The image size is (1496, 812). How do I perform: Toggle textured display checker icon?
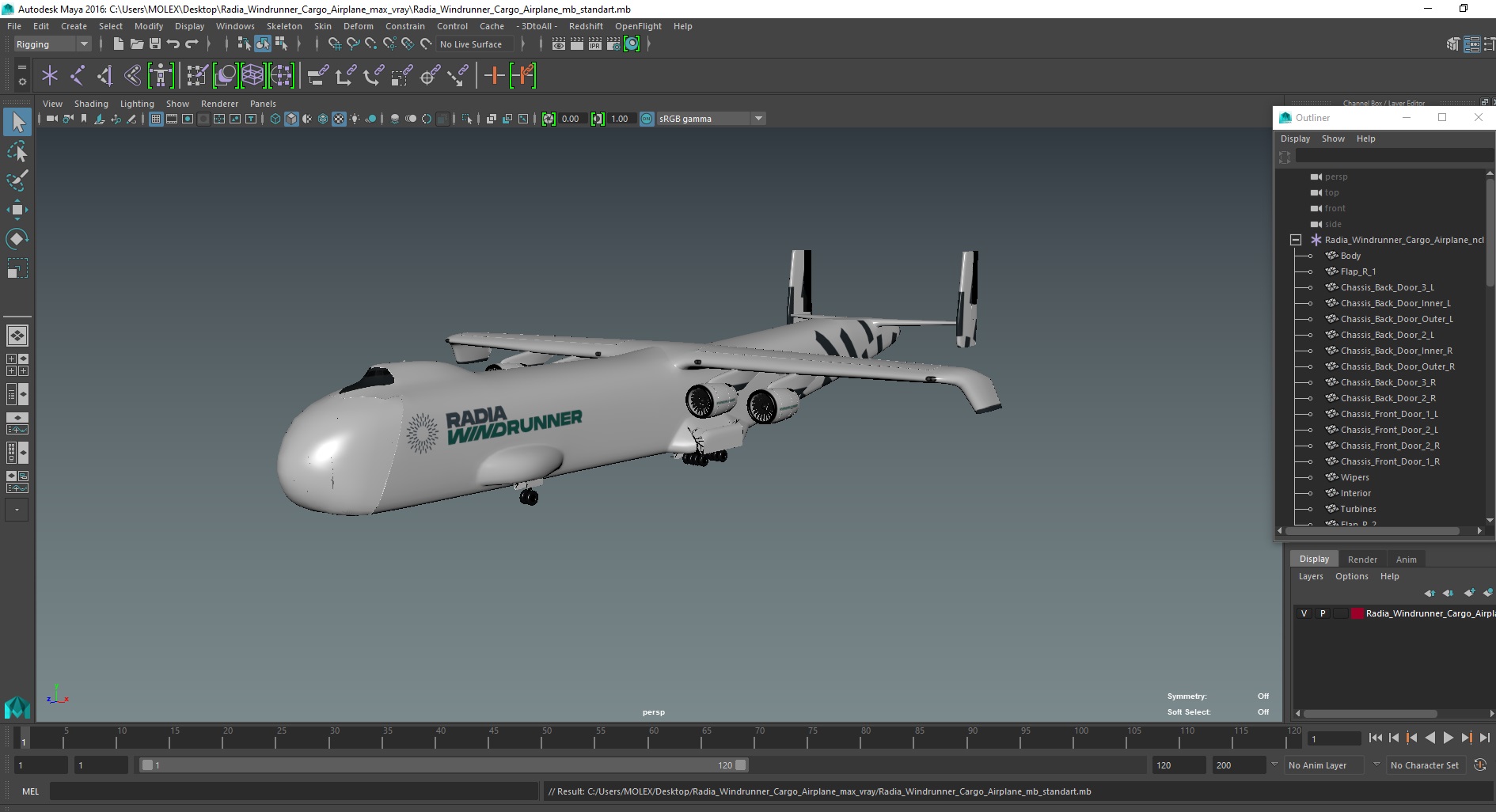click(339, 119)
